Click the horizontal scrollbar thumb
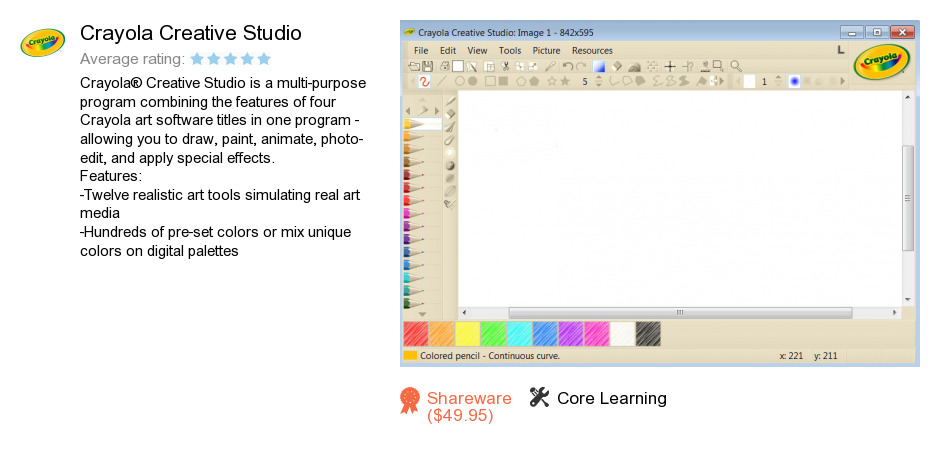Viewport: 940px width, 451px height. (680, 312)
